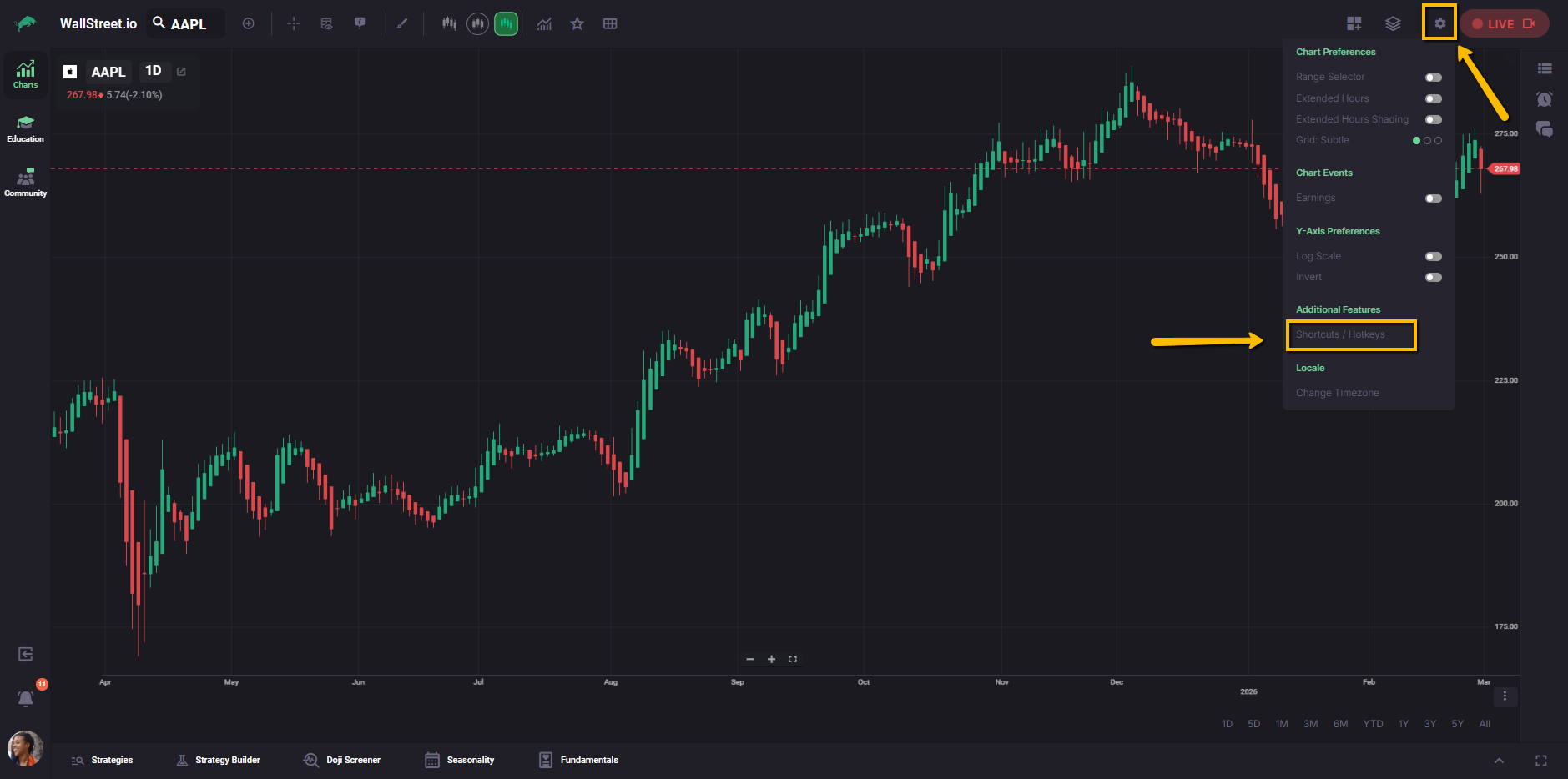The width and height of the screenshot is (1568, 779).
Task: Open Shortcuts / Hotkeys menu entry
Action: click(x=1340, y=334)
